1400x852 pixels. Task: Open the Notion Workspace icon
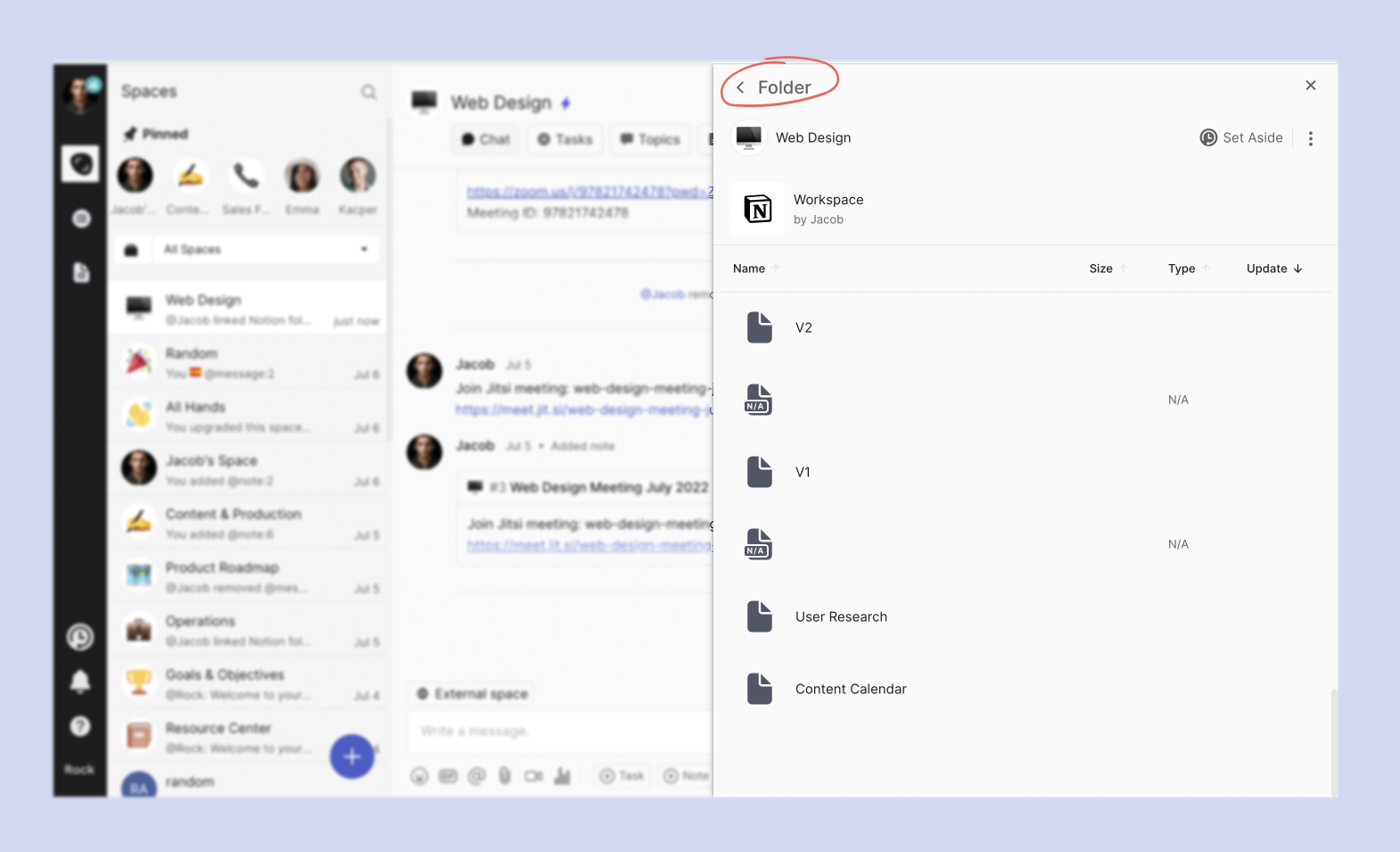click(758, 209)
